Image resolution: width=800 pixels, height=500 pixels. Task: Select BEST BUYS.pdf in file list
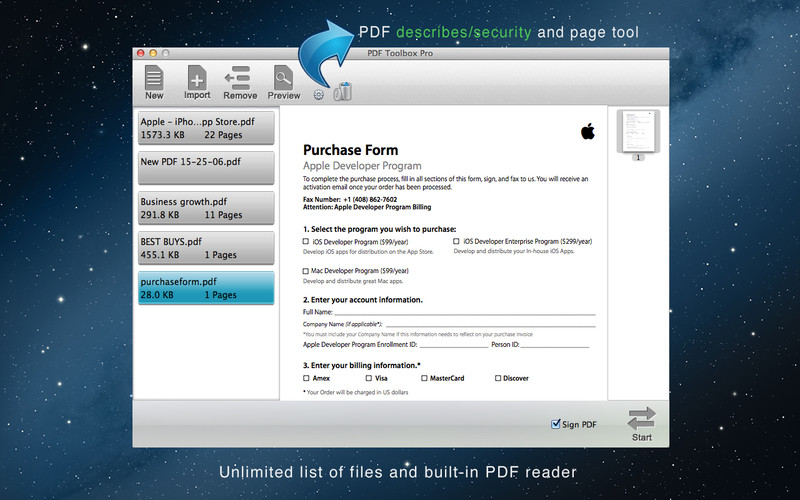(x=206, y=248)
